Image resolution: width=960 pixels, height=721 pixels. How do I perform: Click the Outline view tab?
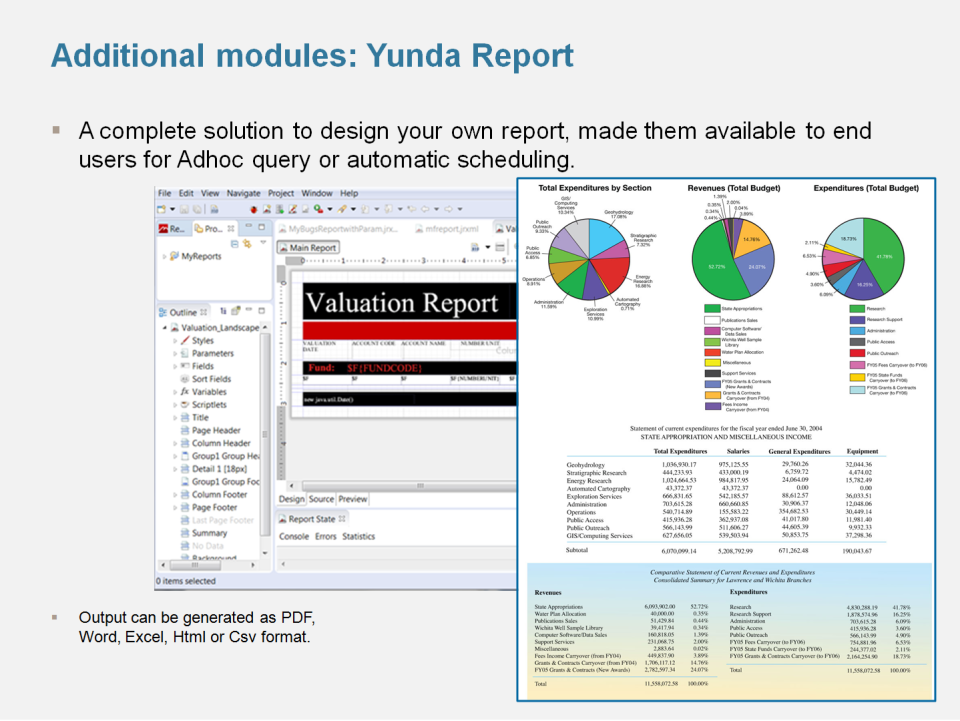click(183, 312)
